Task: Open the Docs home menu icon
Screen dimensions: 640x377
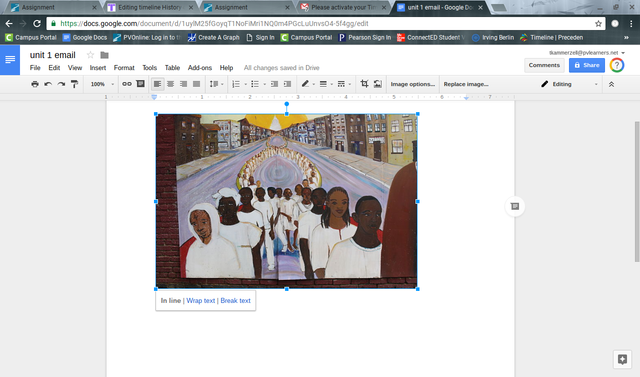Action: click(10, 60)
